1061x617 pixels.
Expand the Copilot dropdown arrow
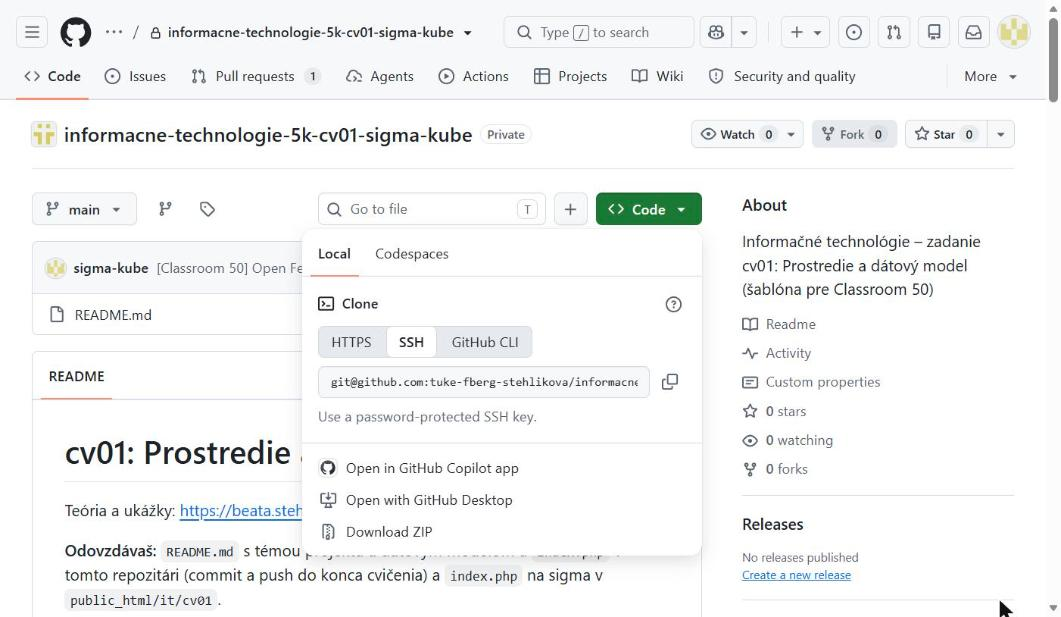[x=744, y=32]
